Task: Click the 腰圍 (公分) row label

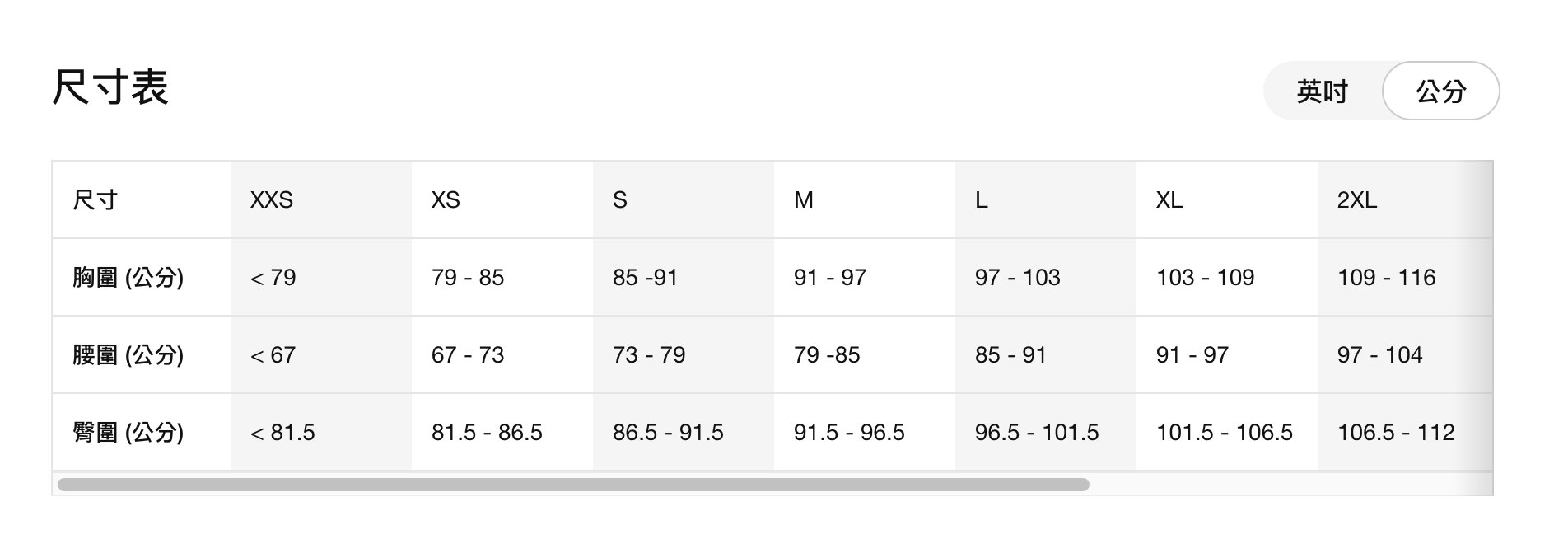Action: [x=128, y=355]
